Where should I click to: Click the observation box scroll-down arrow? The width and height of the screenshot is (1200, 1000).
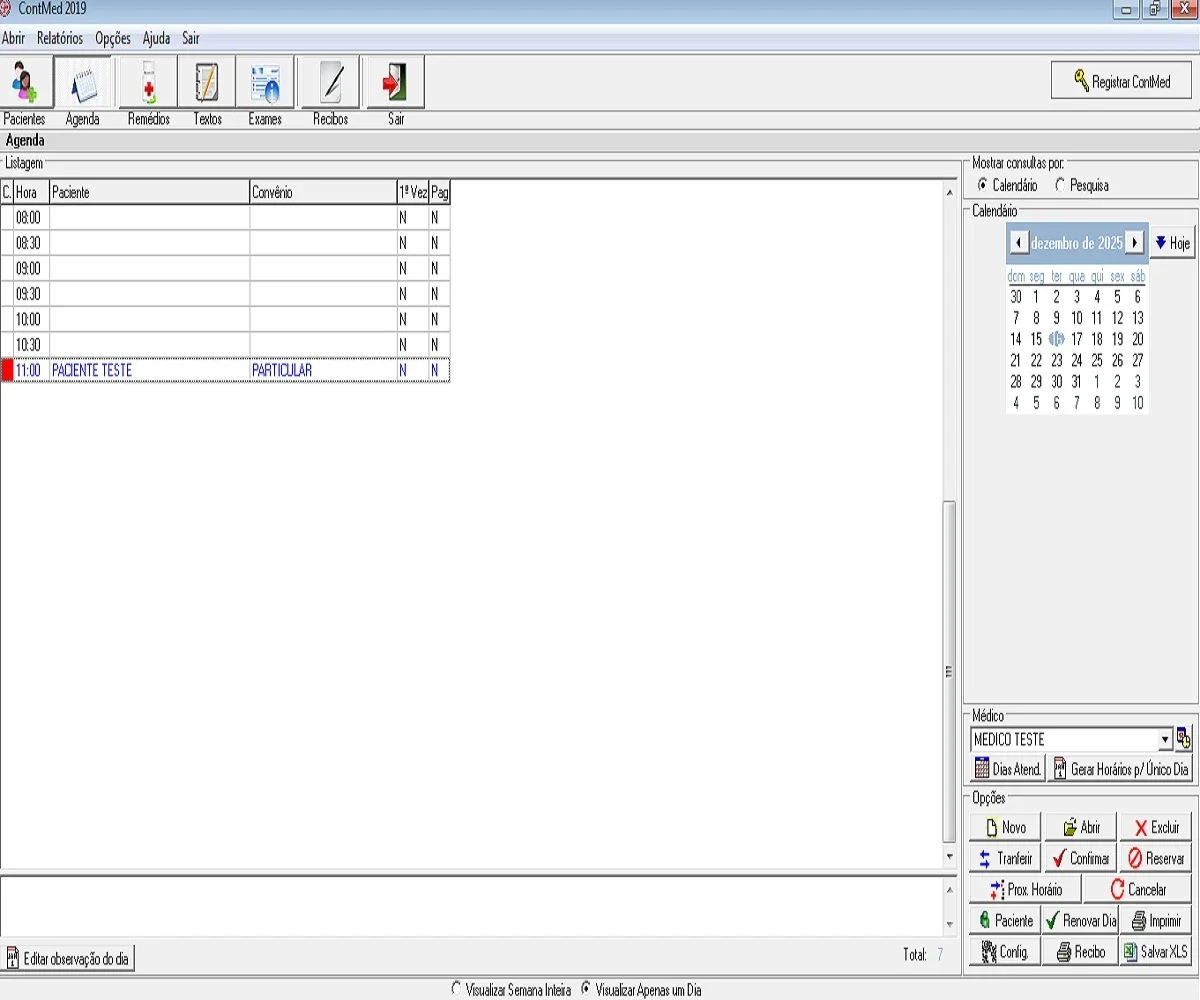coord(950,926)
